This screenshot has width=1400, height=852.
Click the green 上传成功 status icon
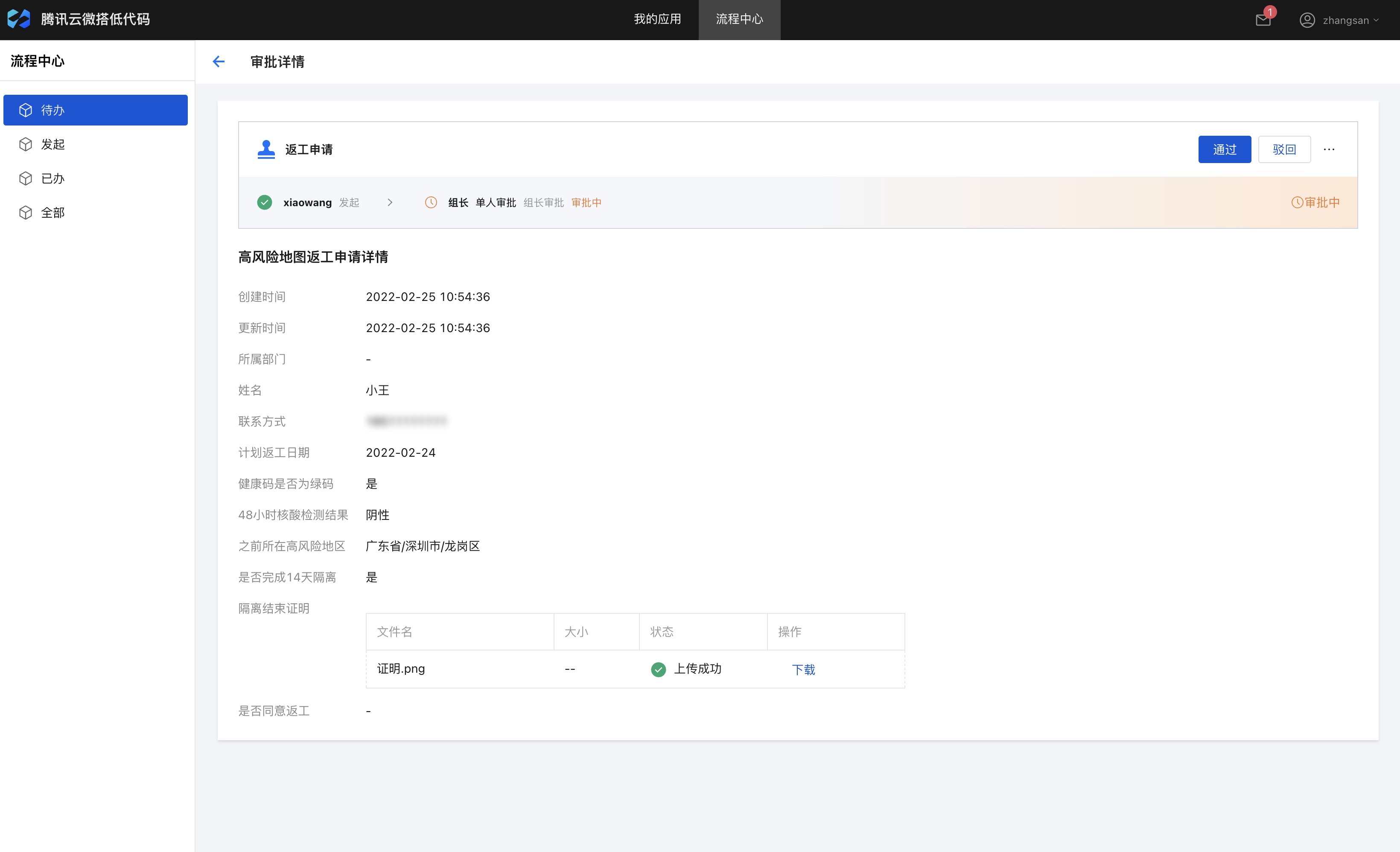[x=658, y=669]
